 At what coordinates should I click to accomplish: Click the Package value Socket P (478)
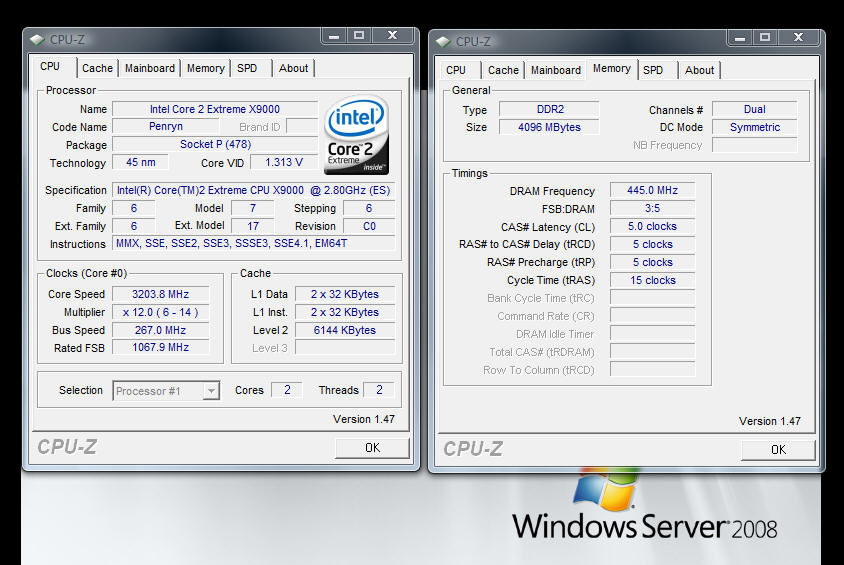point(215,144)
